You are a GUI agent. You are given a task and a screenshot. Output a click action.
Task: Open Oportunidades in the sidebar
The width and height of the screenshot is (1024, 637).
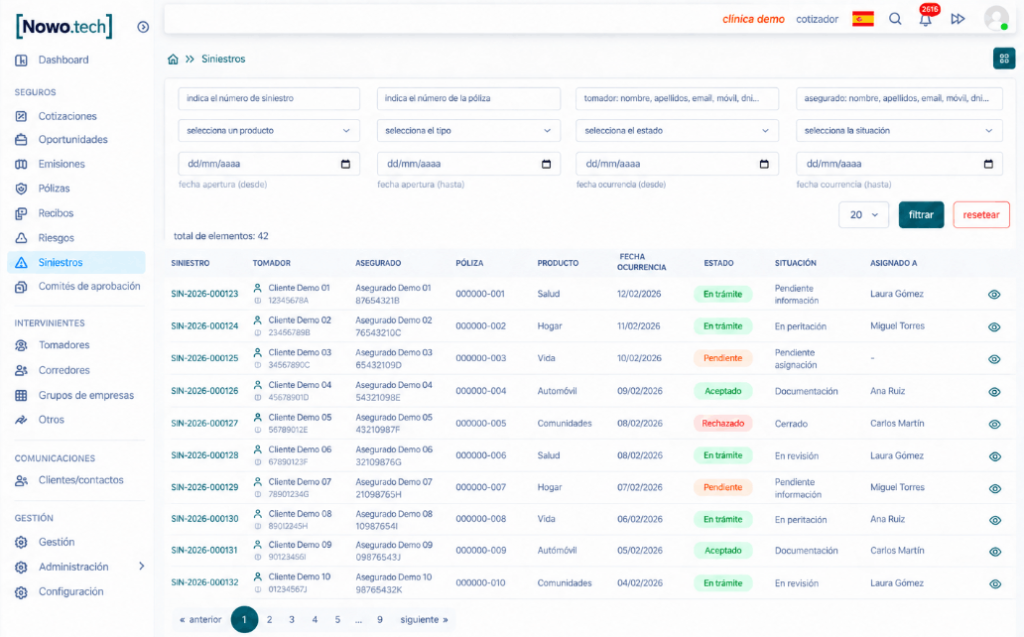coord(72,140)
